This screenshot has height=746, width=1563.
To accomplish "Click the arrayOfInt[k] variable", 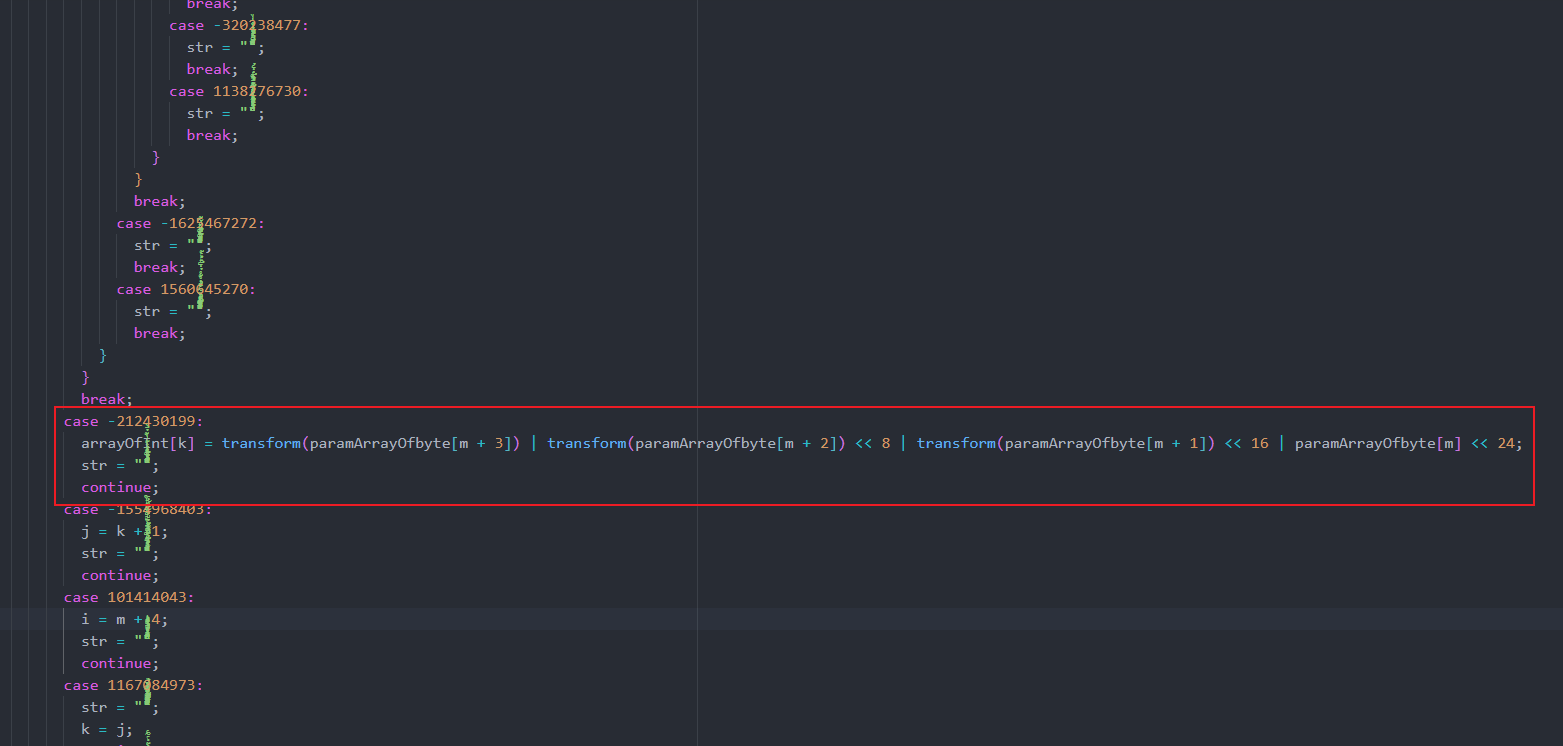I will pos(138,443).
